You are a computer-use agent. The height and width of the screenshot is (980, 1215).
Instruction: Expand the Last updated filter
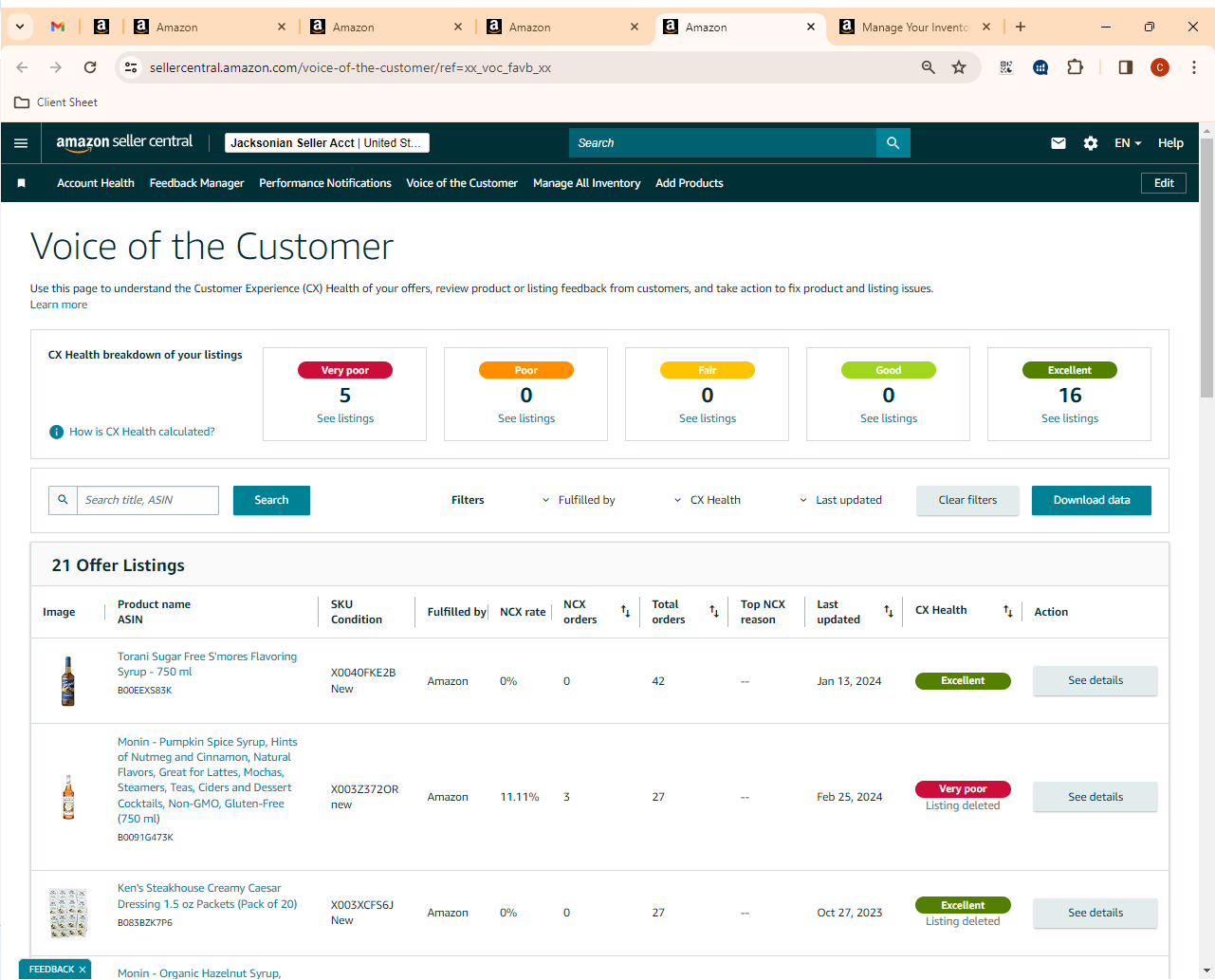pyautogui.click(x=840, y=500)
